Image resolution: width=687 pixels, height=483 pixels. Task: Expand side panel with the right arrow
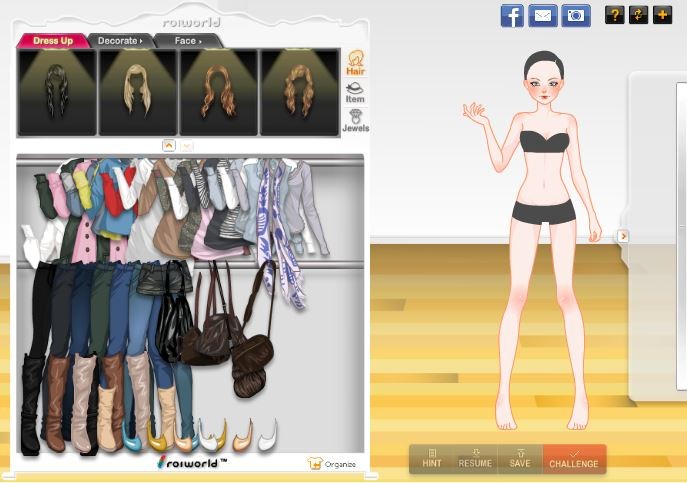(x=623, y=236)
